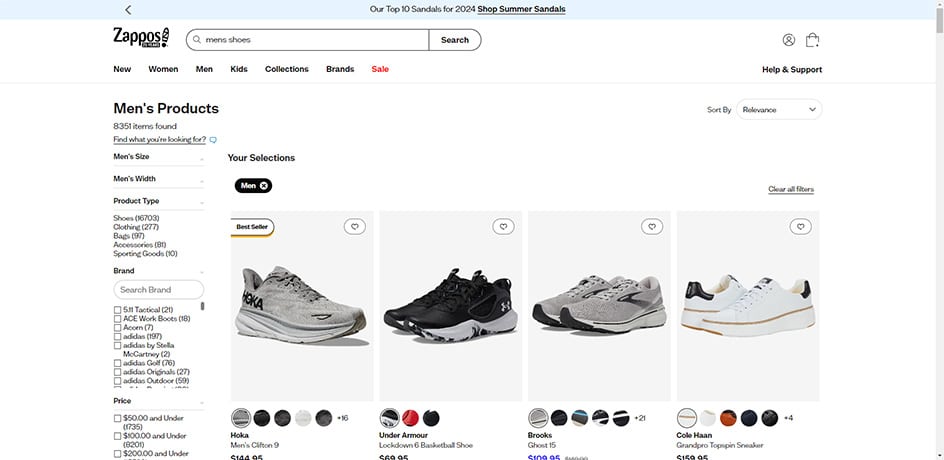Check the ACE Work Boots brand checkbox

coord(117,319)
